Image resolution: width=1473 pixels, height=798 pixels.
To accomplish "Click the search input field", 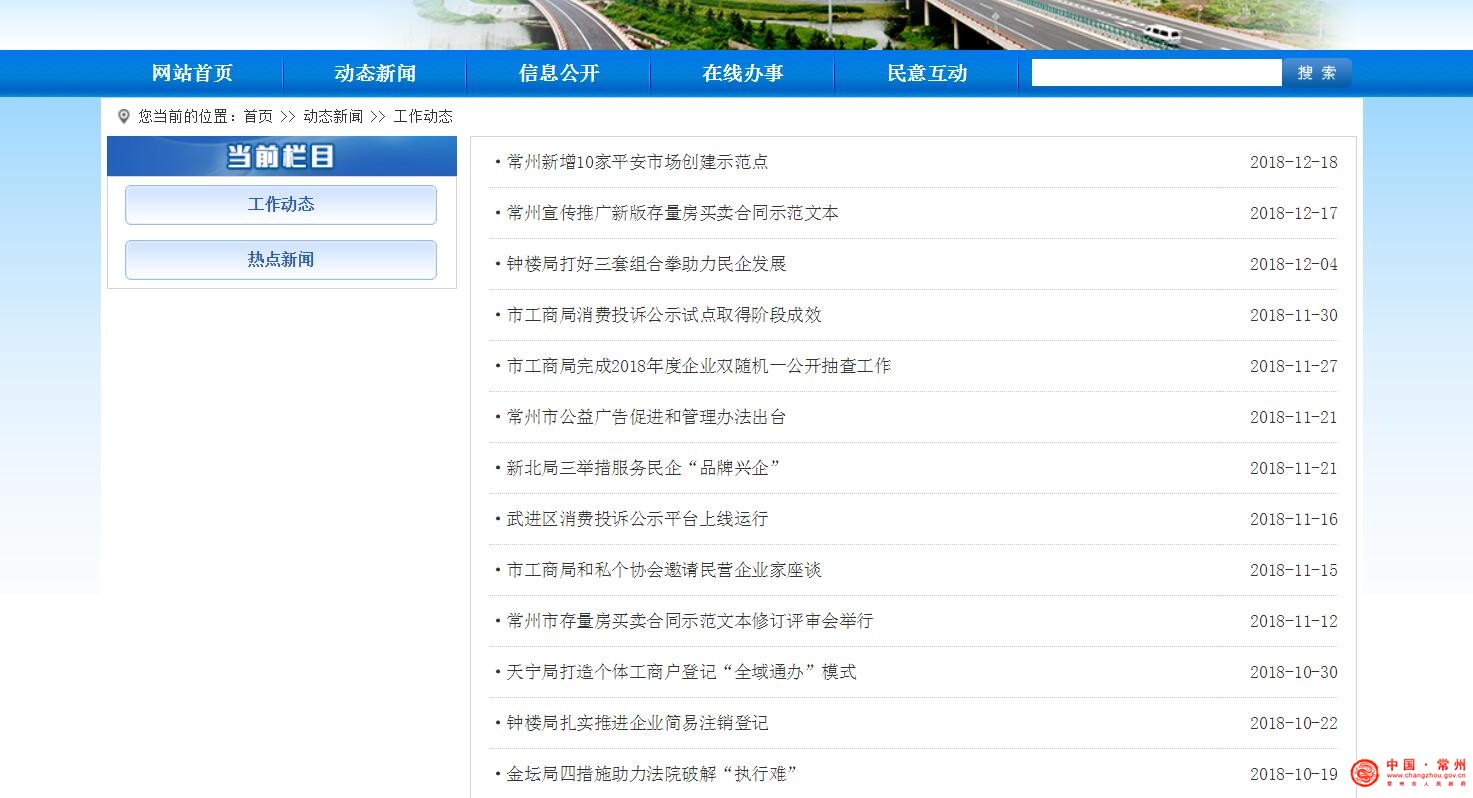I will [1156, 73].
